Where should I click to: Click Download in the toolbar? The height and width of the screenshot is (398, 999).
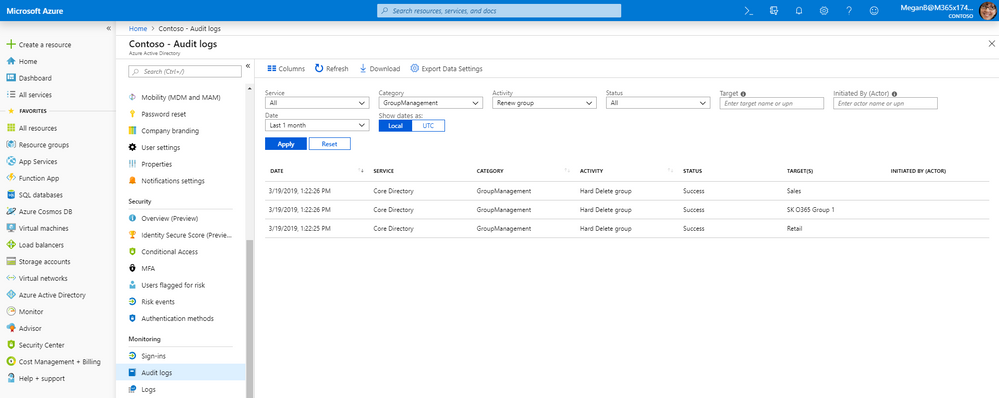click(380, 69)
